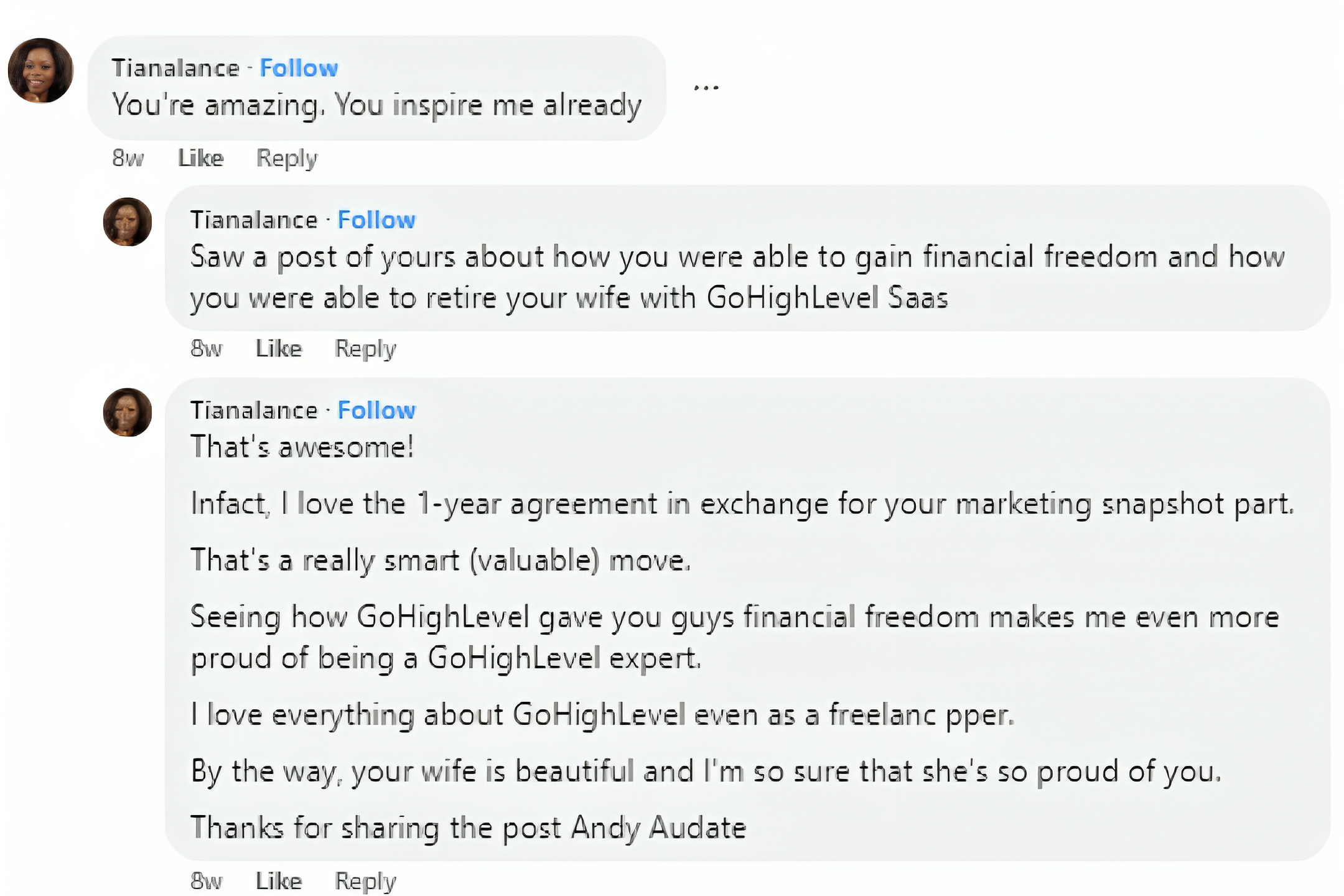Open the Tianalance name on the 'That's awesome' comment
The image size is (1344, 896).
(254, 410)
